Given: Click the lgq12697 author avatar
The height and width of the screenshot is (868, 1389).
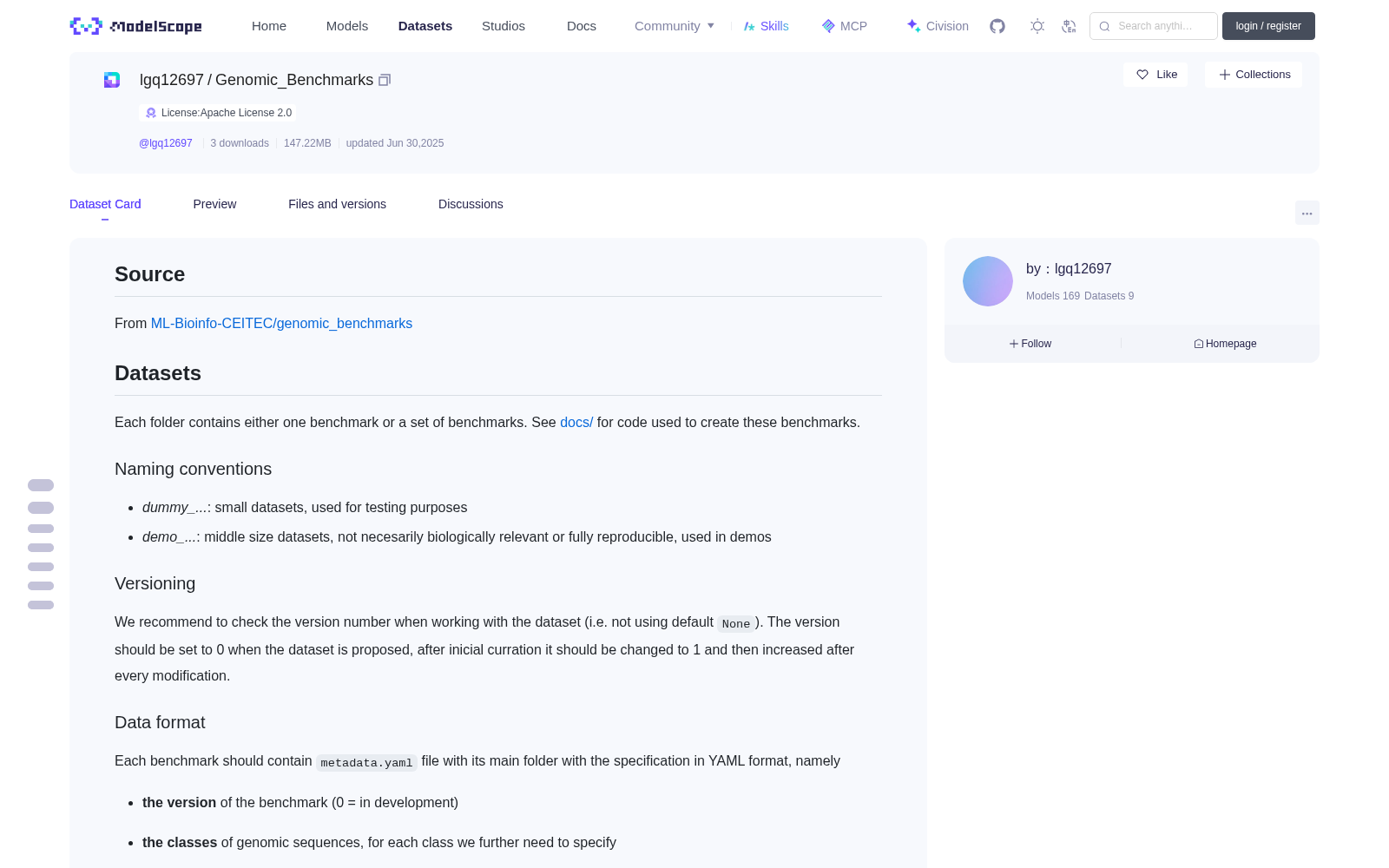Looking at the screenshot, I should [x=988, y=281].
